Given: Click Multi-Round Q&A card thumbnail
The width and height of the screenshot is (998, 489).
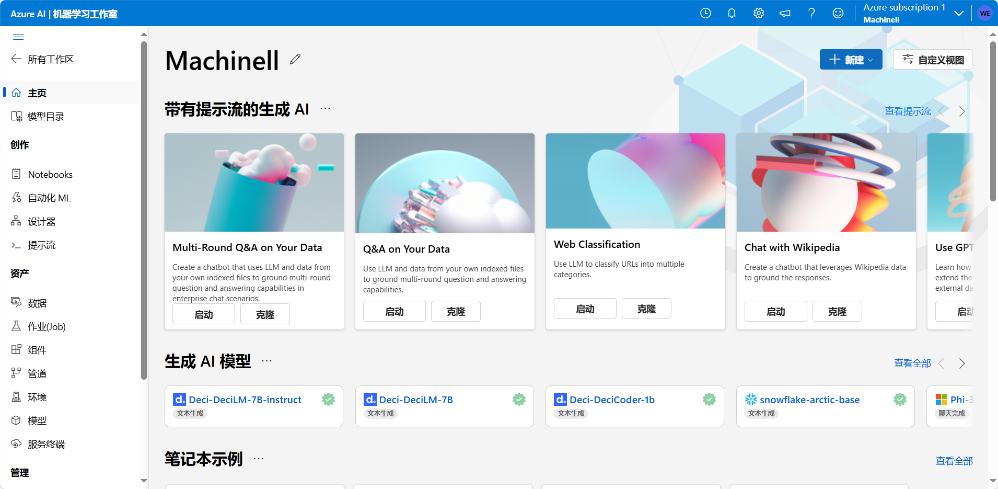Looking at the screenshot, I should [254, 183].
